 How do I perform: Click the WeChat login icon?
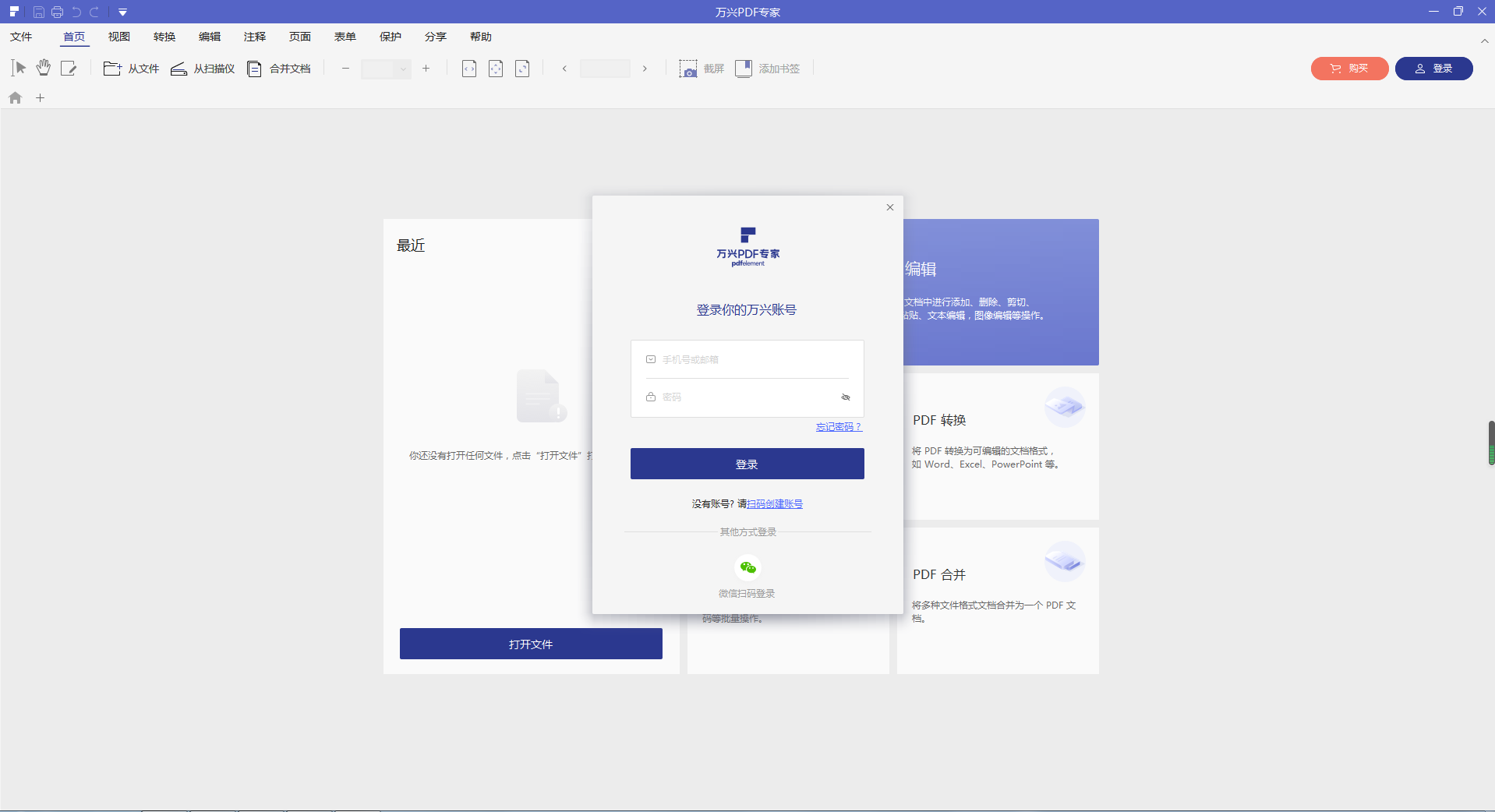(x=748, y=567)
